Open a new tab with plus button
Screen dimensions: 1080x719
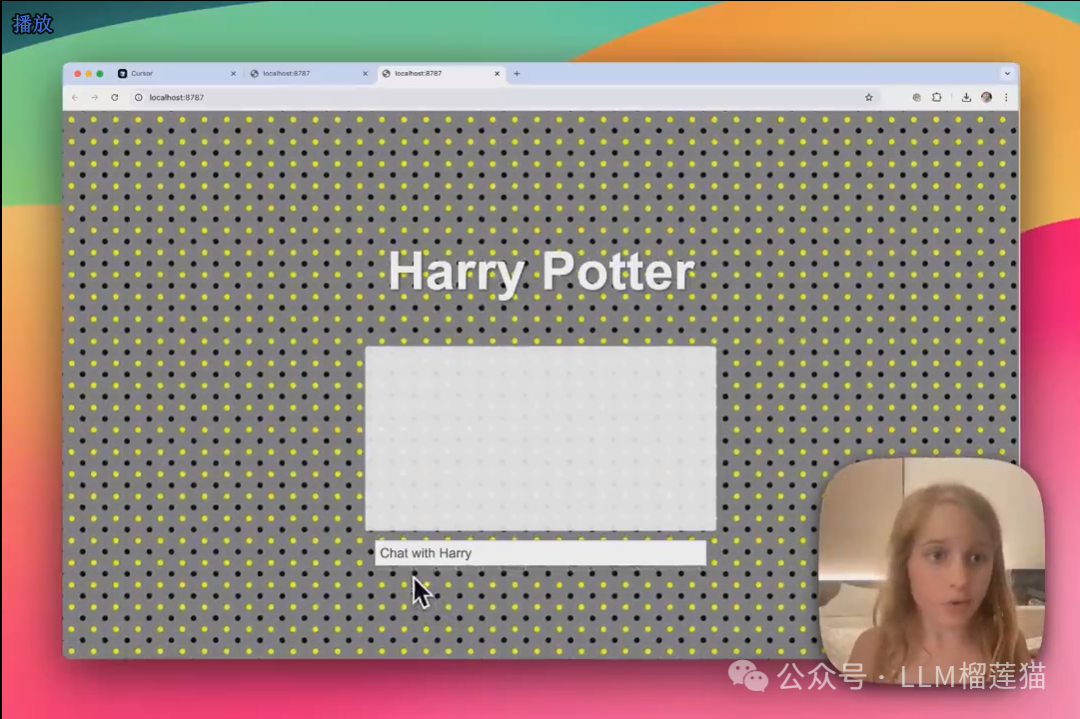[x=517, y=74]
